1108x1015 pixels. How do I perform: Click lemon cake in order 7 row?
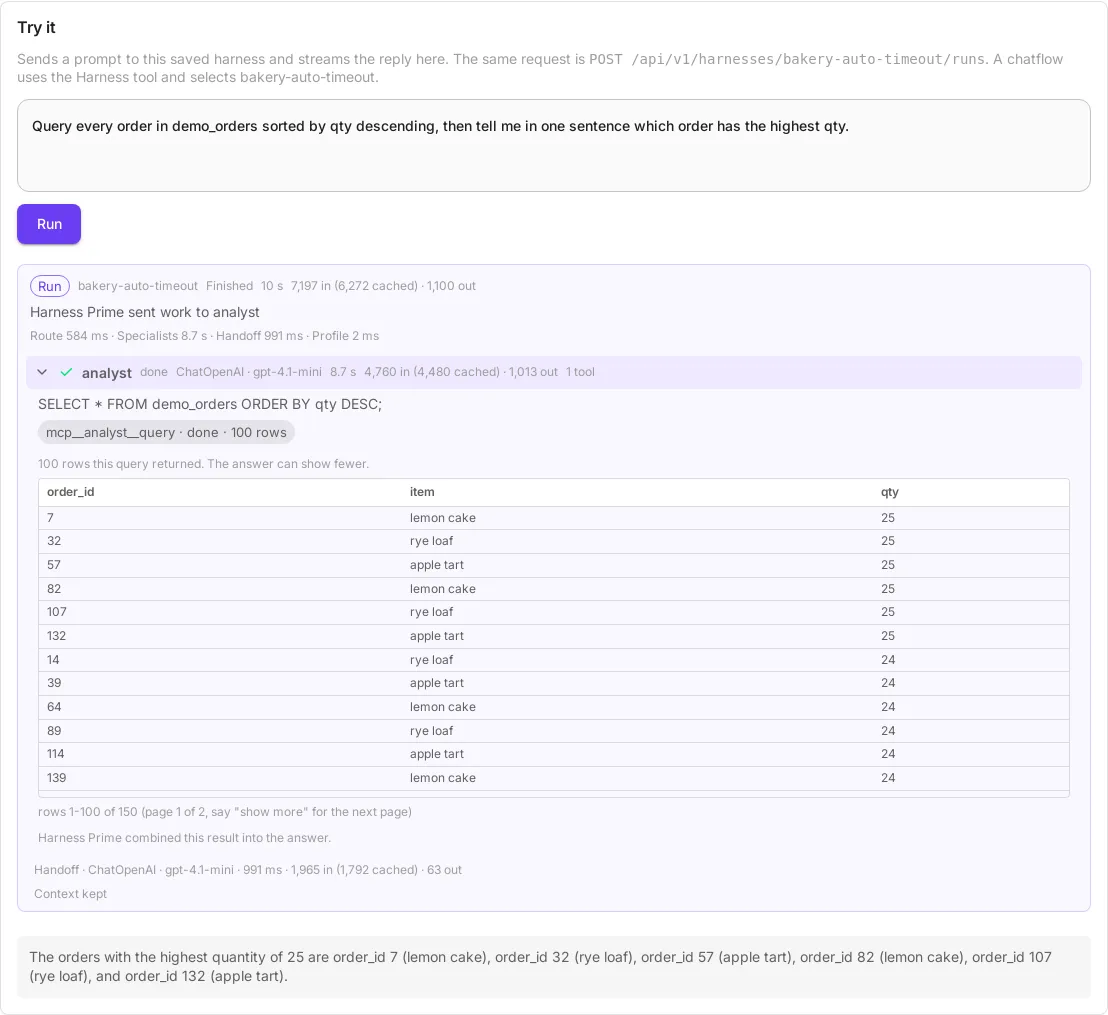tap(442, 518)
